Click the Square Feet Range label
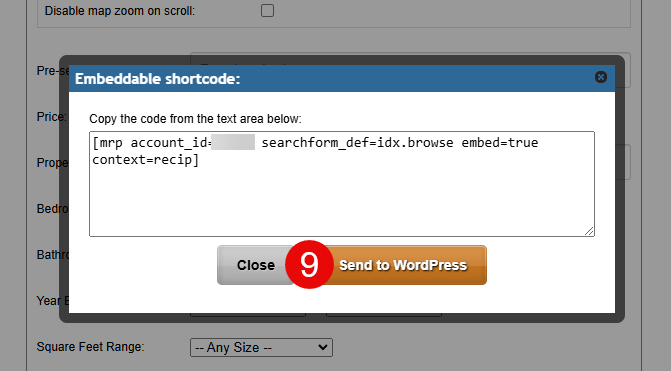671x371 pixels. coord(90,347)
